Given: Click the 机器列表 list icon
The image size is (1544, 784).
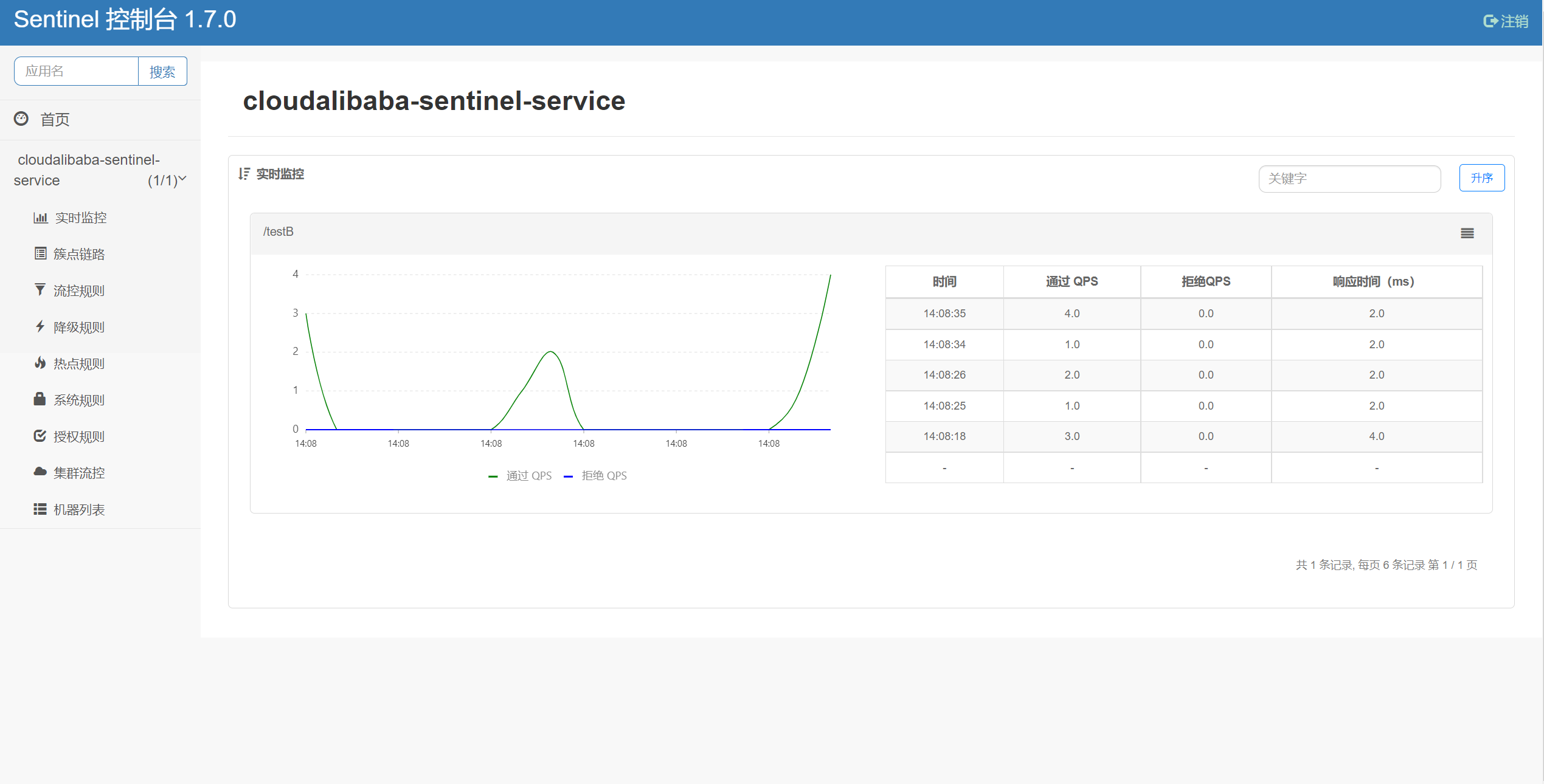Looking at the screenshot, I should click(x=40, y=509).
